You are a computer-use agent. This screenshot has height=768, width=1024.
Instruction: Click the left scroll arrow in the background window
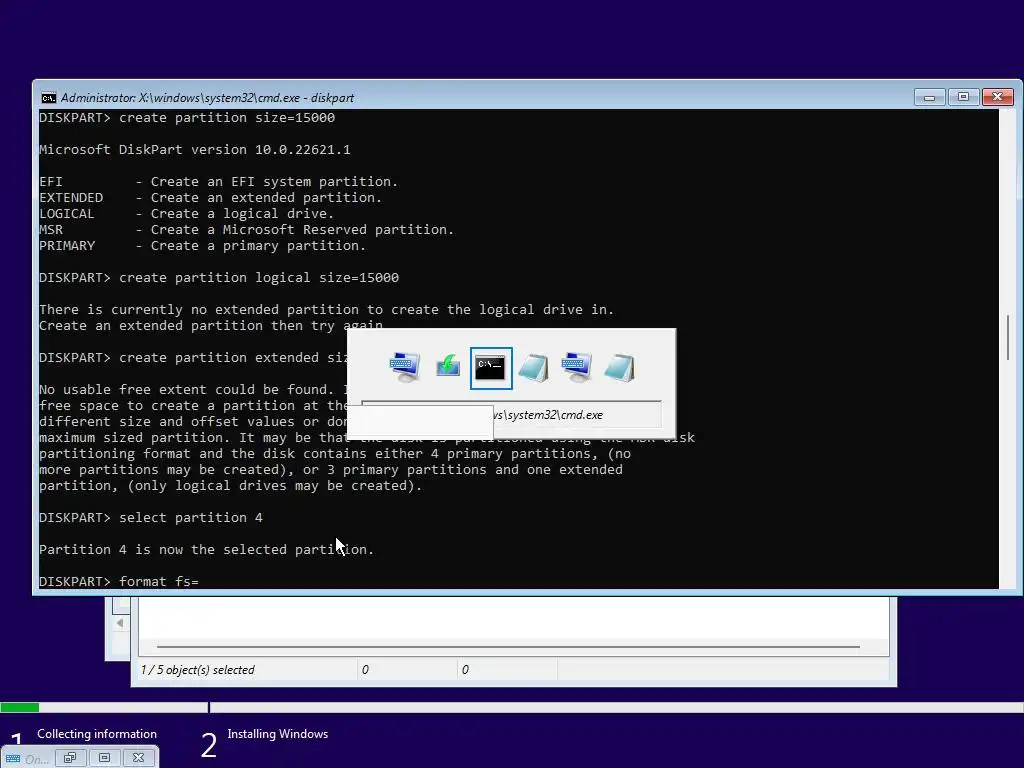[x=120, y=623]
